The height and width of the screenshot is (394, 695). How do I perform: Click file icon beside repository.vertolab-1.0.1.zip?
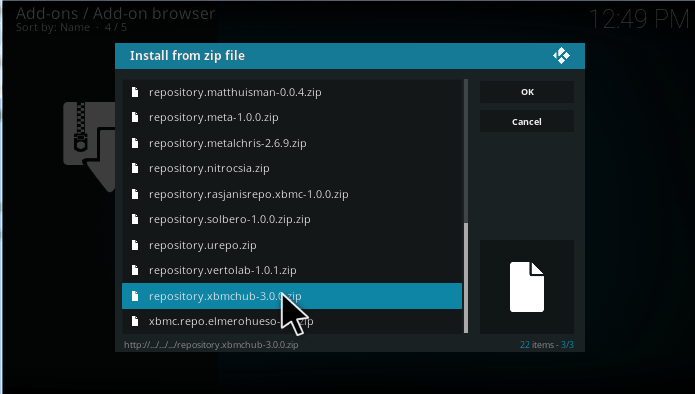click(135, 270)
